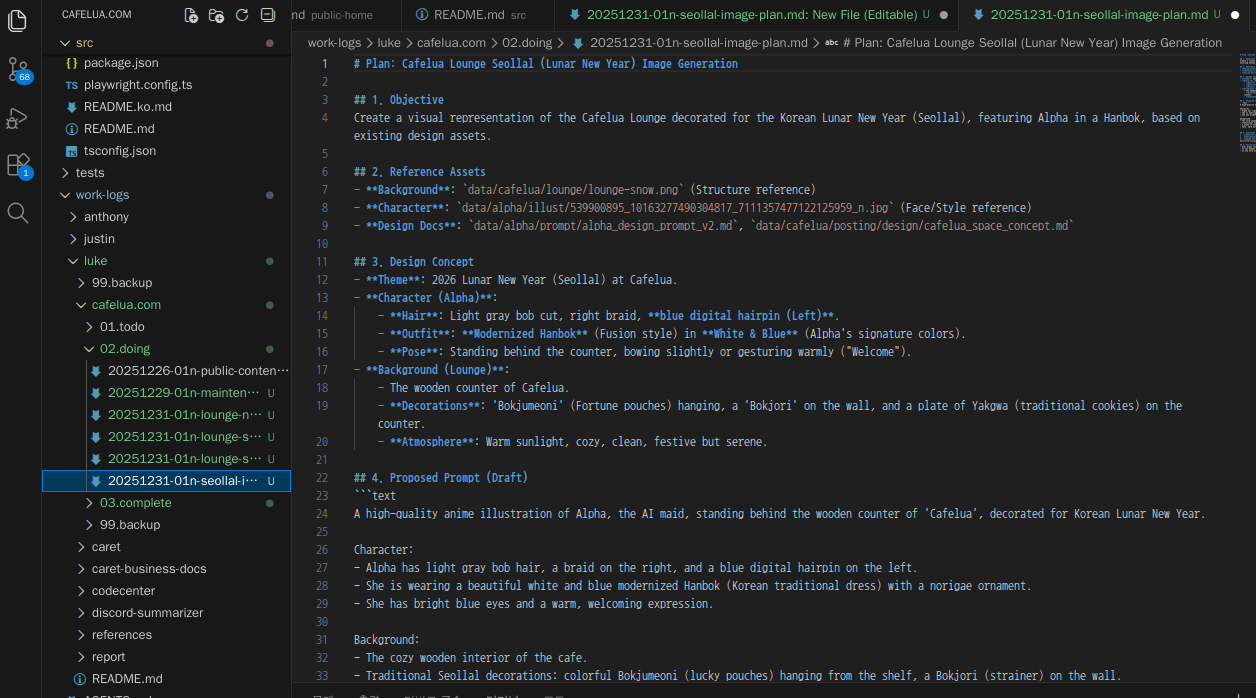Expand the 03.complete folder
The width and height of the screenshot is (1256, 698).
coord(135,503)
